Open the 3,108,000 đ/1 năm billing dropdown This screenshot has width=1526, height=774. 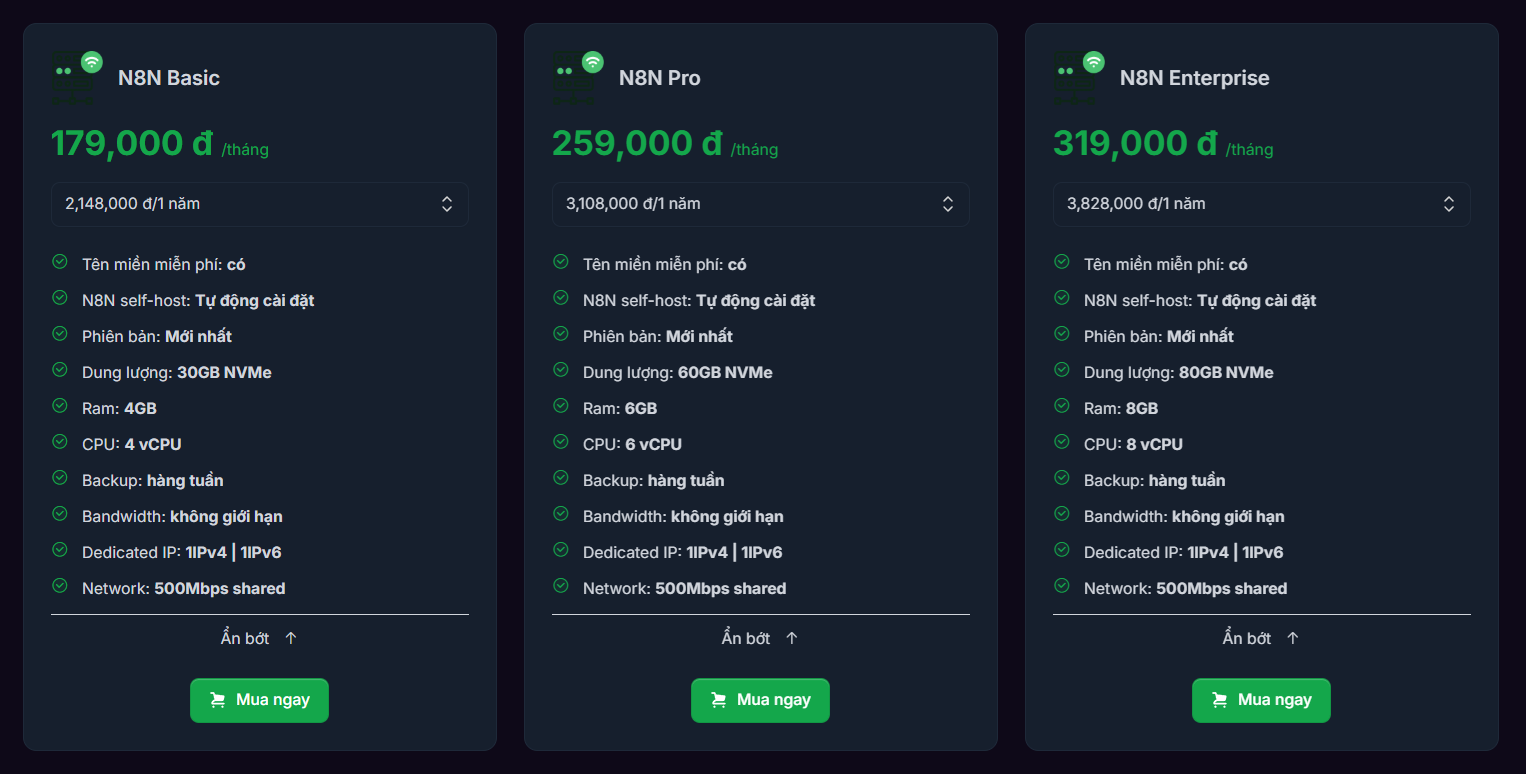[x=760, y=204]
